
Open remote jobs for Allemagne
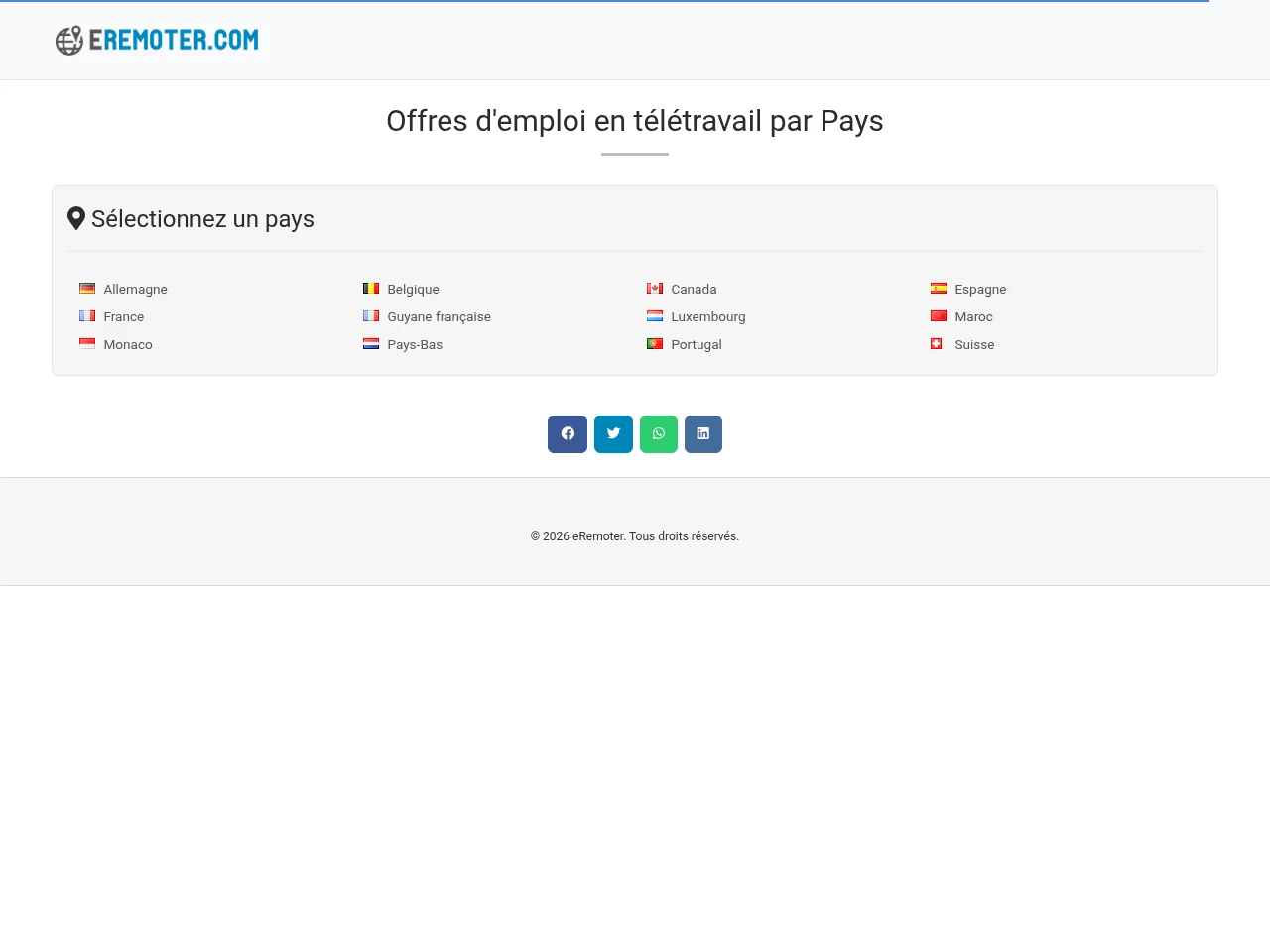pos(135,290)
